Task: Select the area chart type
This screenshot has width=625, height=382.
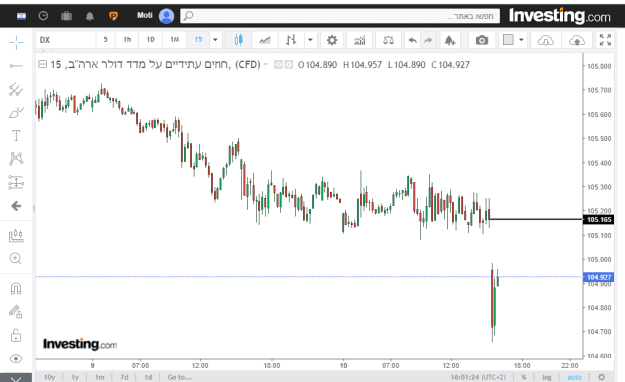Action: (265, 40)
